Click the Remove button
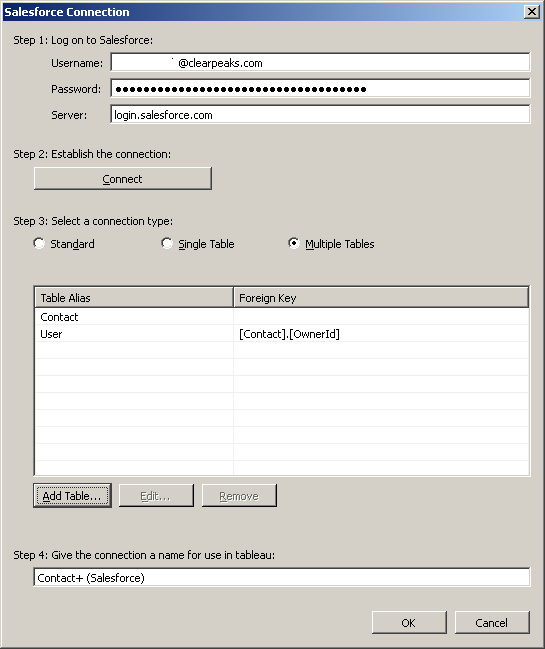The height and width of the screenshot is (649, 545). coord(239,495)
